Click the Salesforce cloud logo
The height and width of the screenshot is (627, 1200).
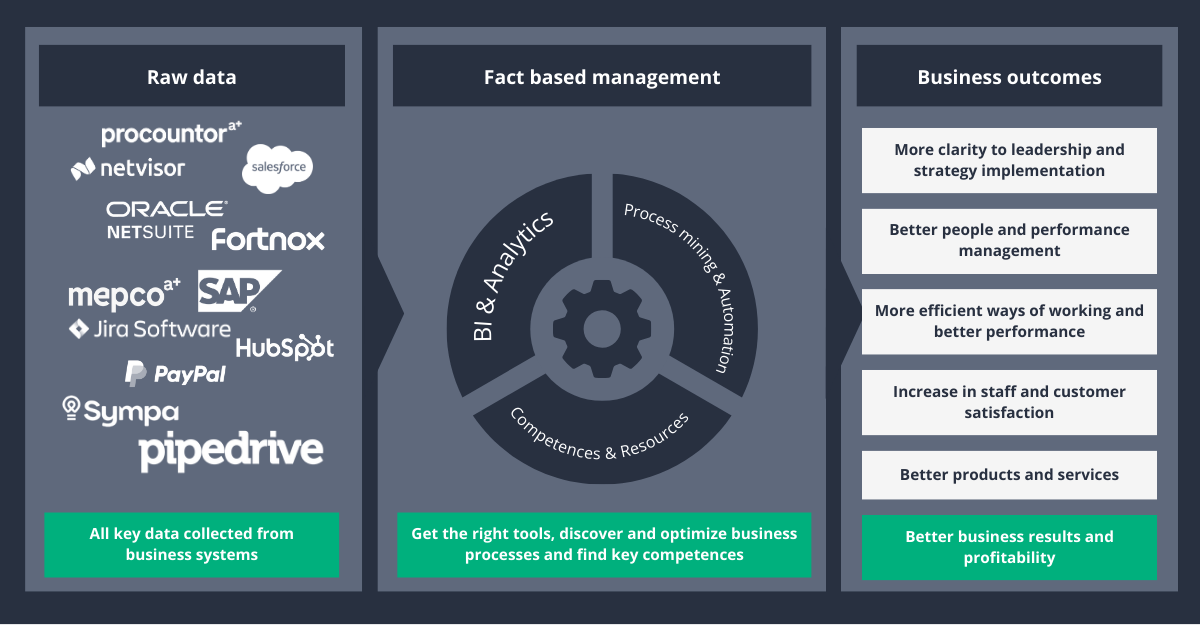point(277,168)
